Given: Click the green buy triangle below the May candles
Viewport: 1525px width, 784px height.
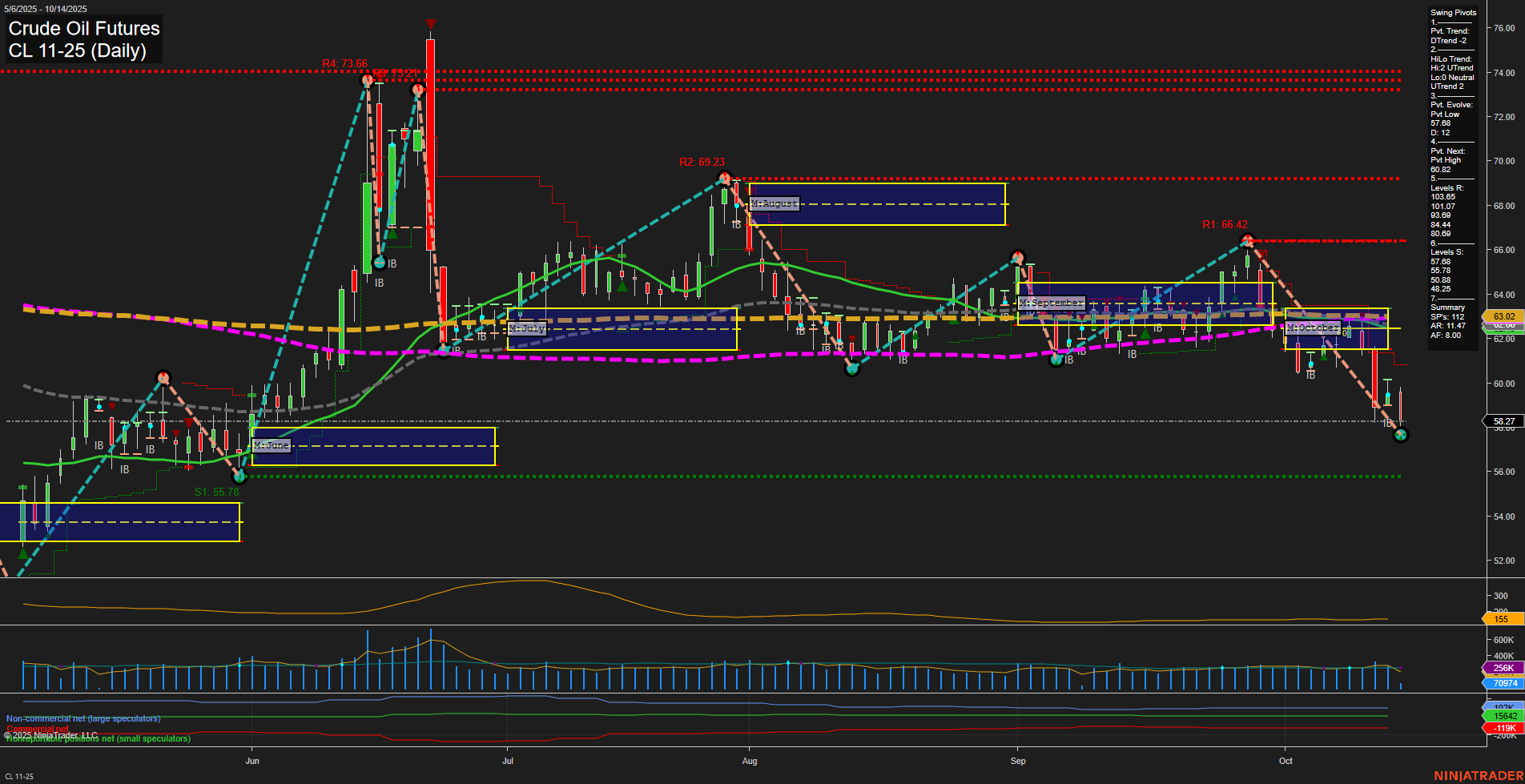Looking at the screenshot, I should (22, 553).
